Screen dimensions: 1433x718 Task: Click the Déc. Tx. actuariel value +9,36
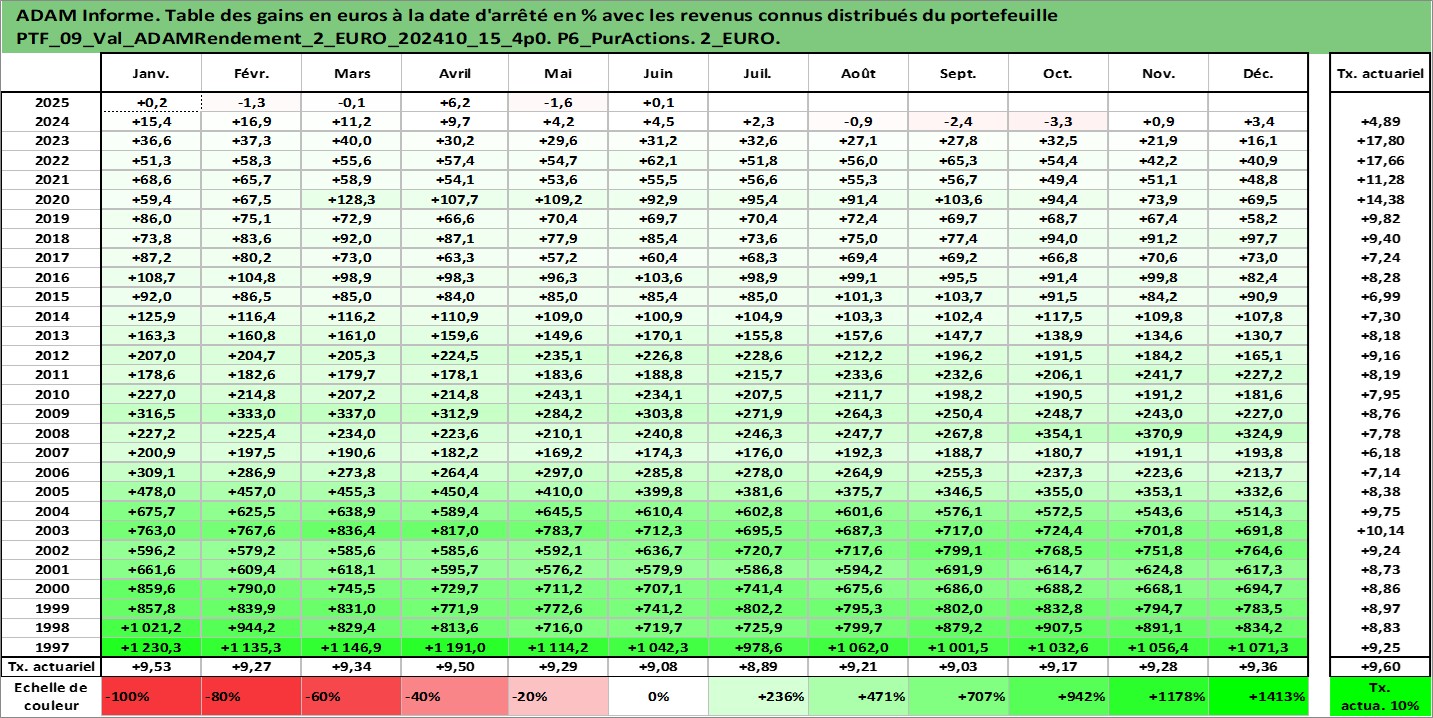click(x=1258, y=667)
